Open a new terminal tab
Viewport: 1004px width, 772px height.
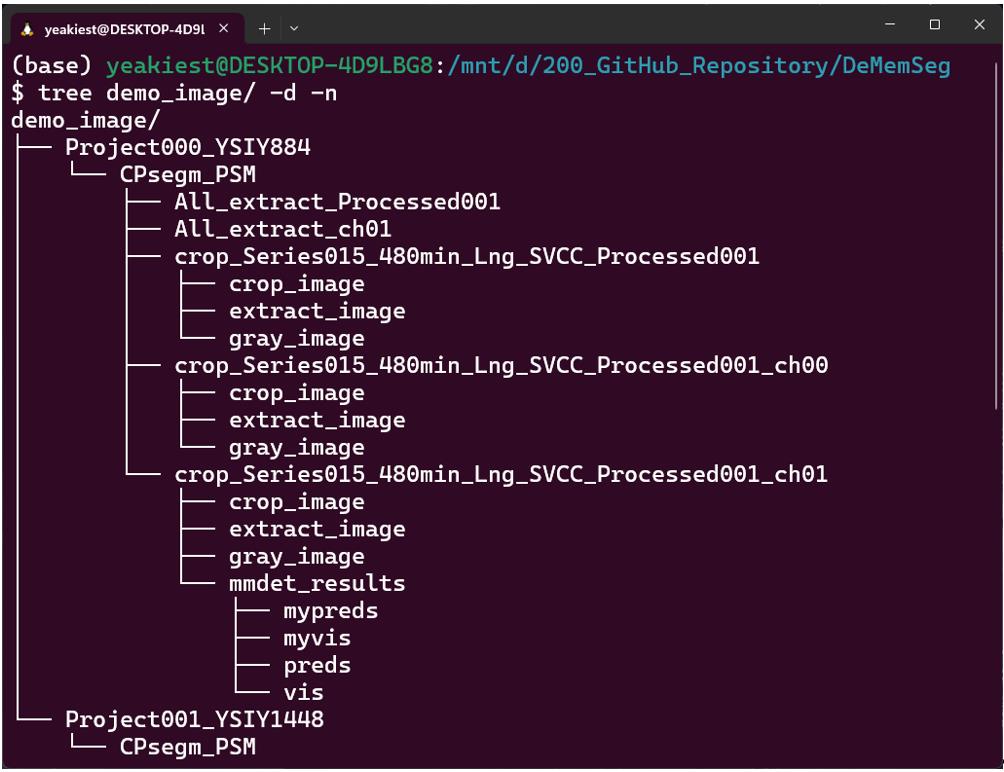point(265,28)
